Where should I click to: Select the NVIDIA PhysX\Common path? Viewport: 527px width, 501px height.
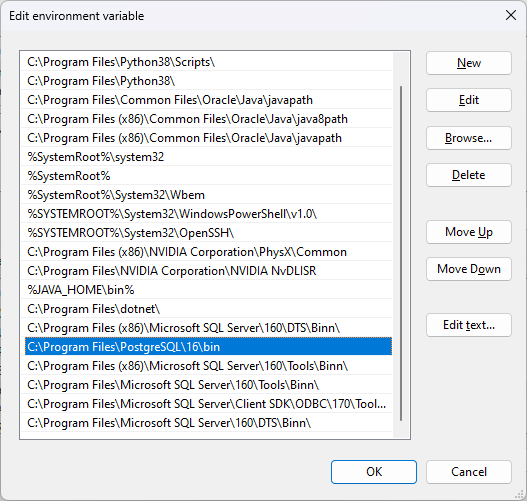(x=208, y=252)
